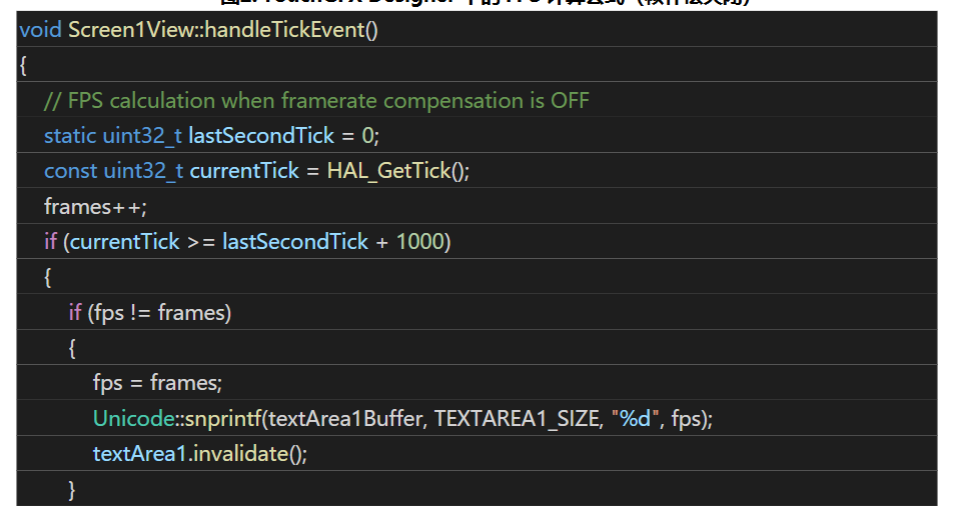Click the FPS calculation comment line

coord(316,101)
